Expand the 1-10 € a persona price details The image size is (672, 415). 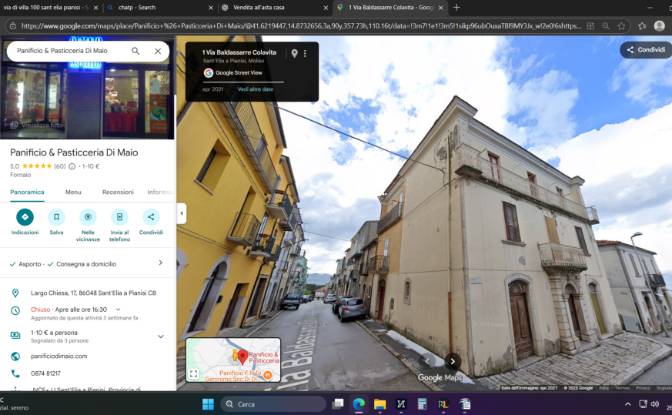pyautogui.click(x=161, y=337)
